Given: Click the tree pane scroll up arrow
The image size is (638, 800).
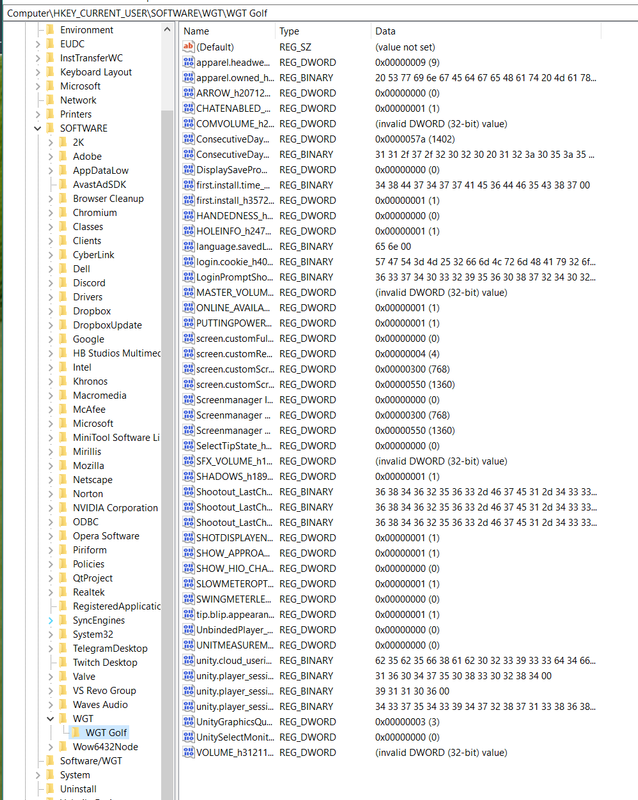Looking at the screenshot, I should coord(167,30).
